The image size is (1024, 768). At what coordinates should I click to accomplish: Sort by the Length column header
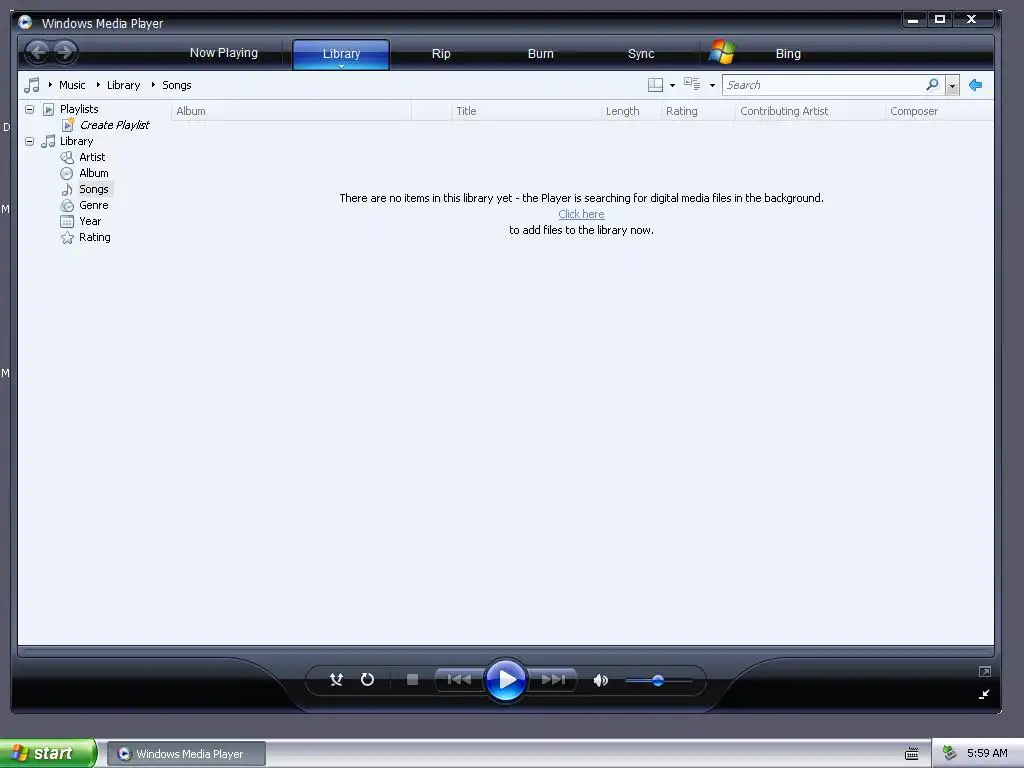point(631,111)
